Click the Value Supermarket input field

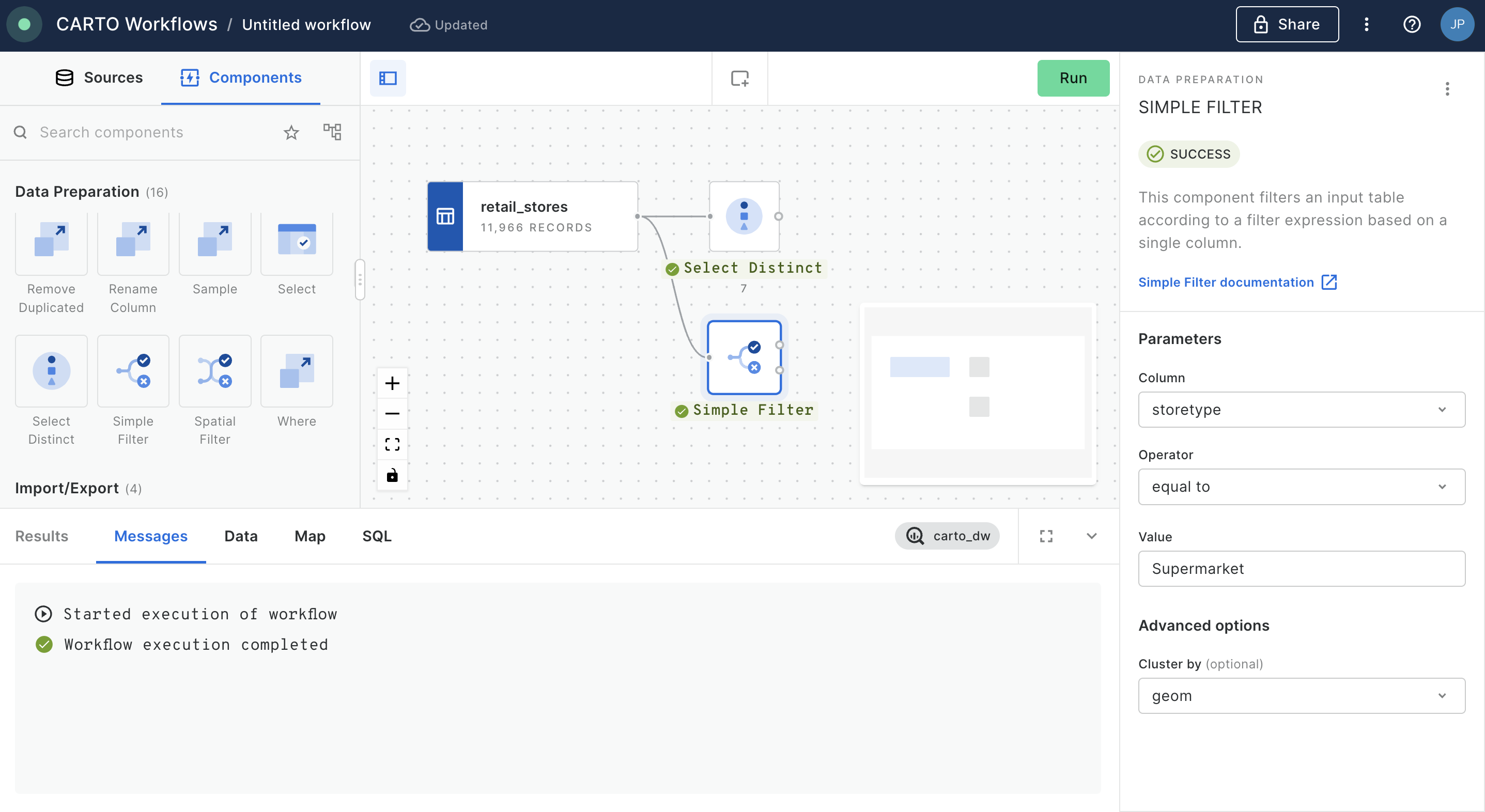(x=1301, y=569)
